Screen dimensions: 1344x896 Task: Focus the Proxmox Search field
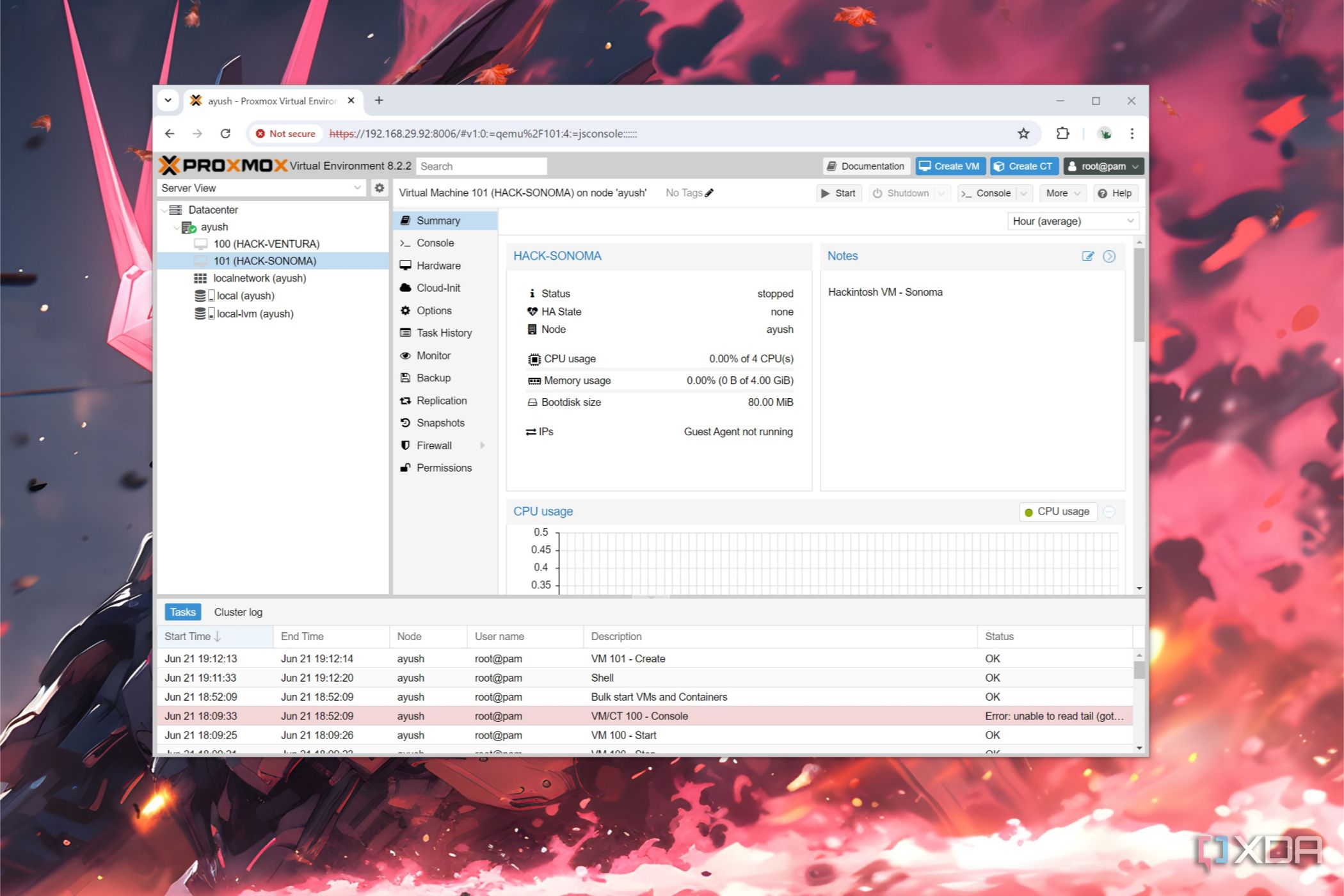click(x=481, y=166)
